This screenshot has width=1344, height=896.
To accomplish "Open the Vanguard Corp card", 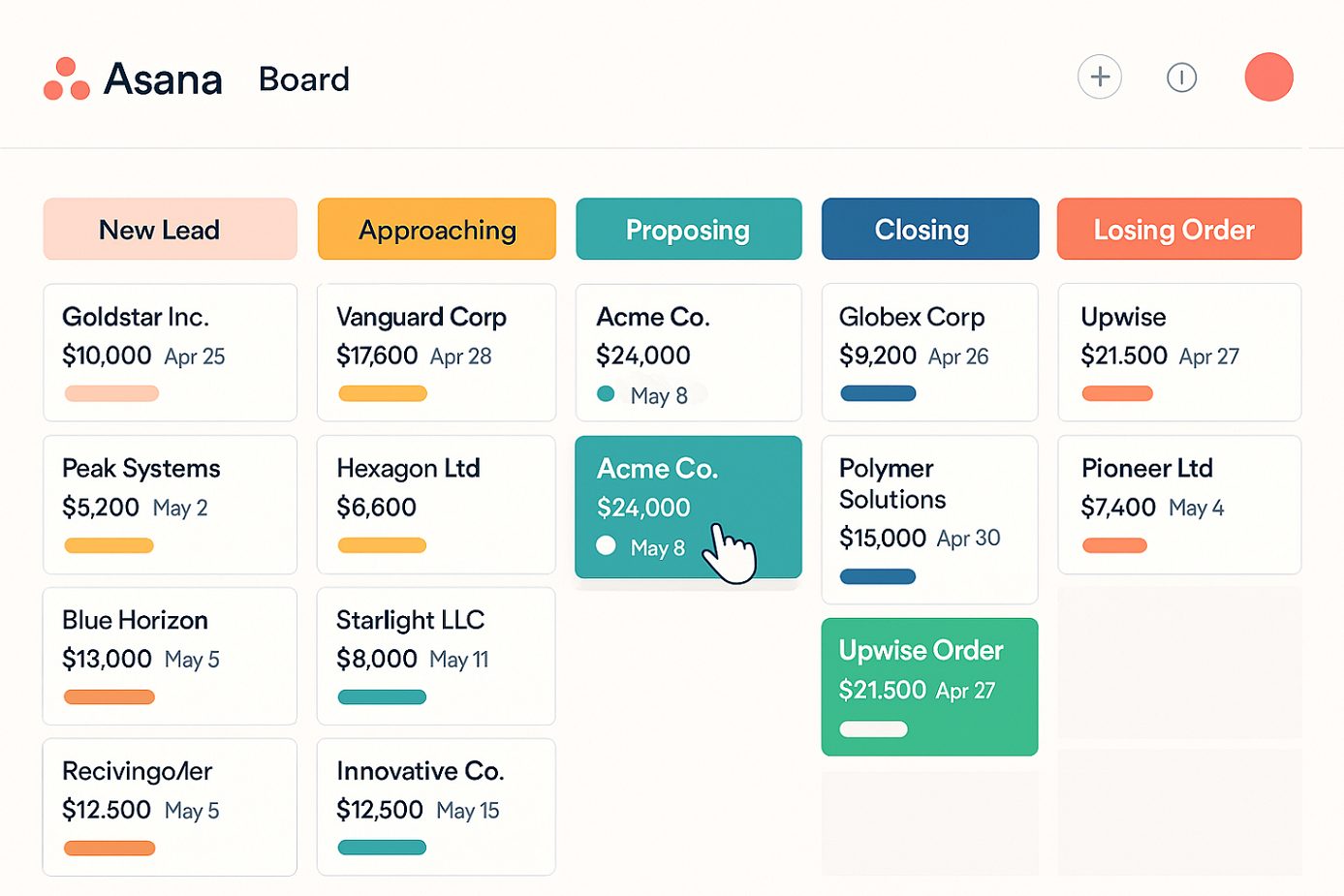I will coord(436,352).
